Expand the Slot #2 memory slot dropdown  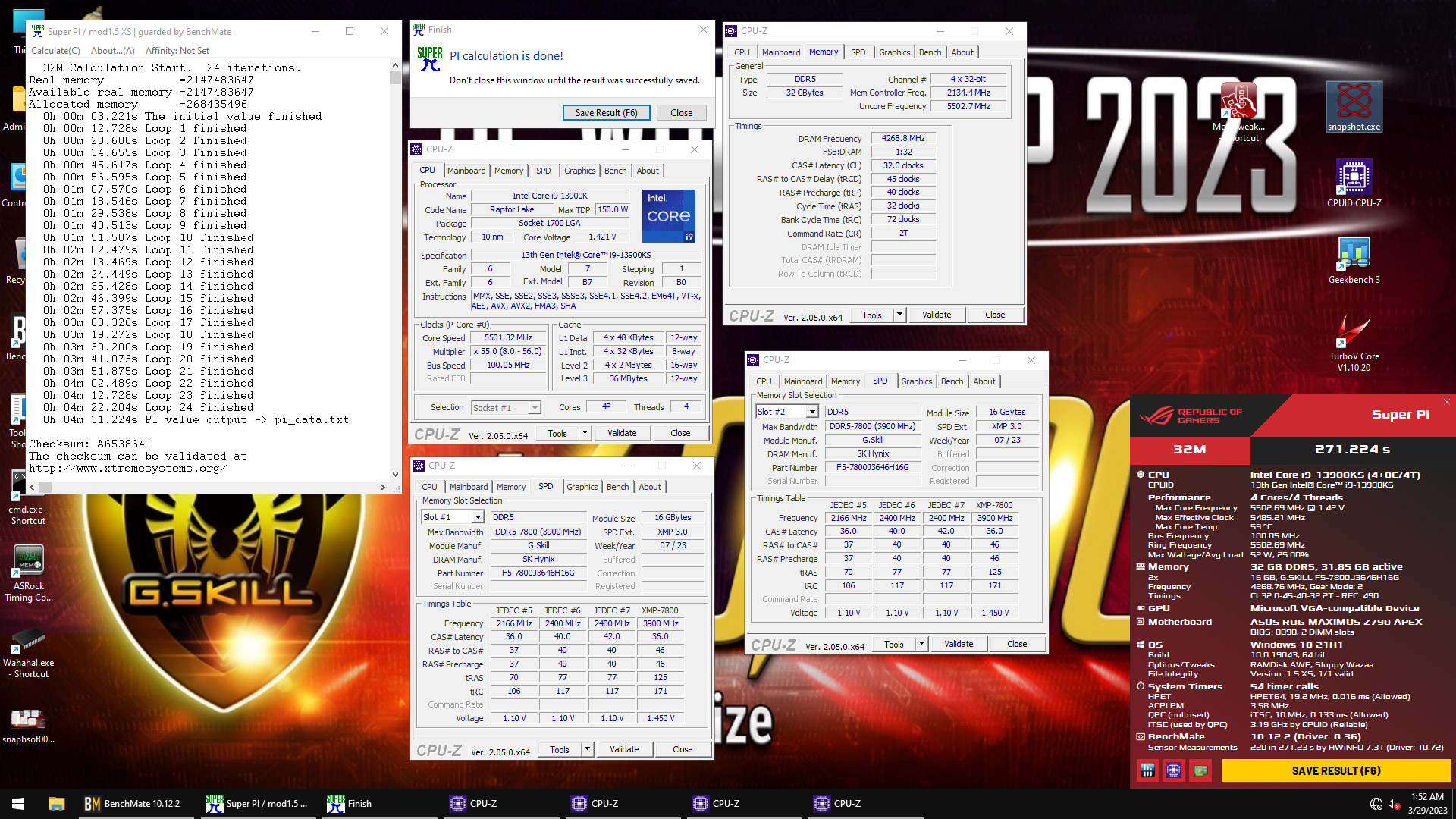[812, 412]
